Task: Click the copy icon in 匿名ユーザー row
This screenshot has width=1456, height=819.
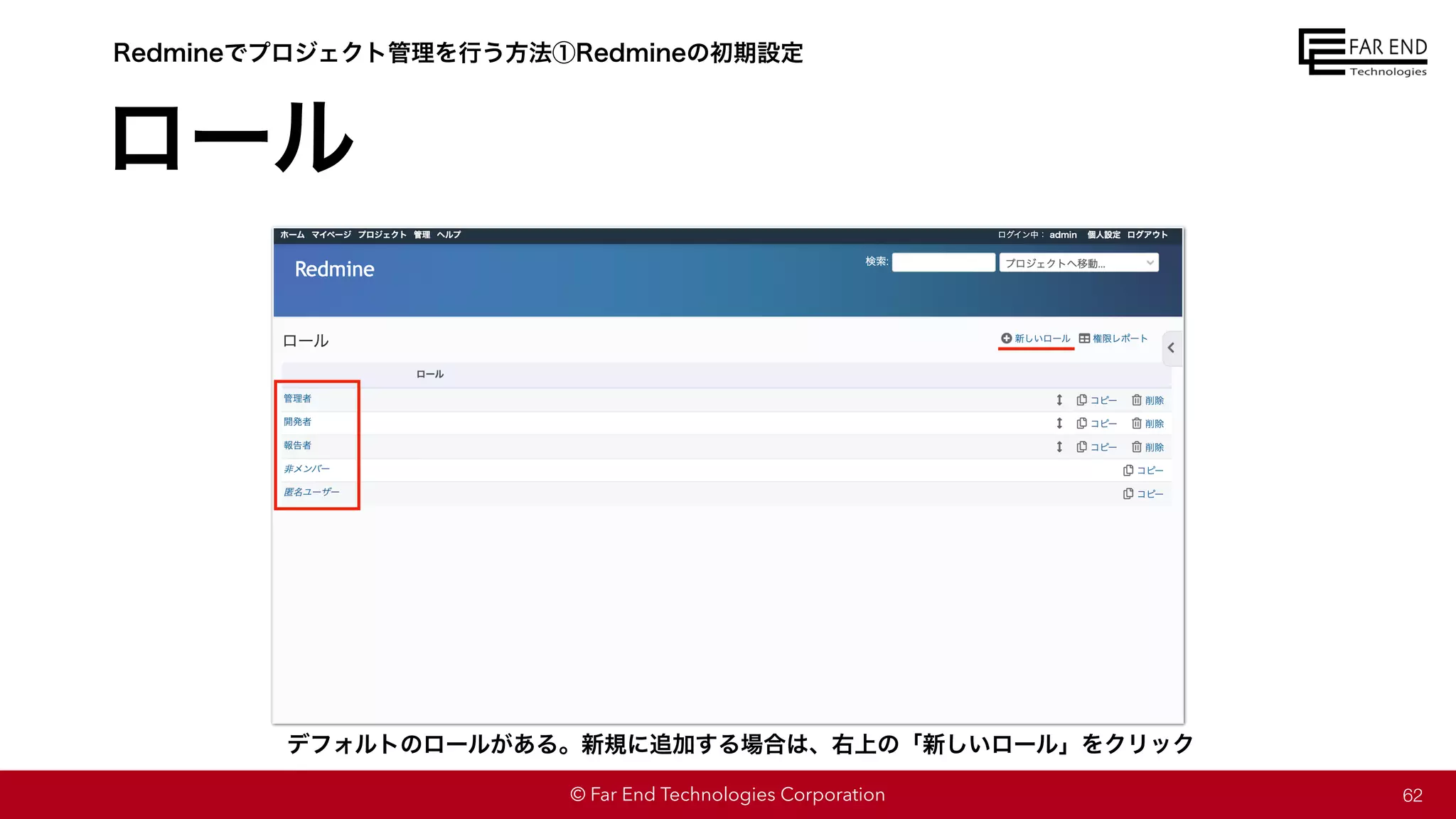Action: coord(1128,494)
